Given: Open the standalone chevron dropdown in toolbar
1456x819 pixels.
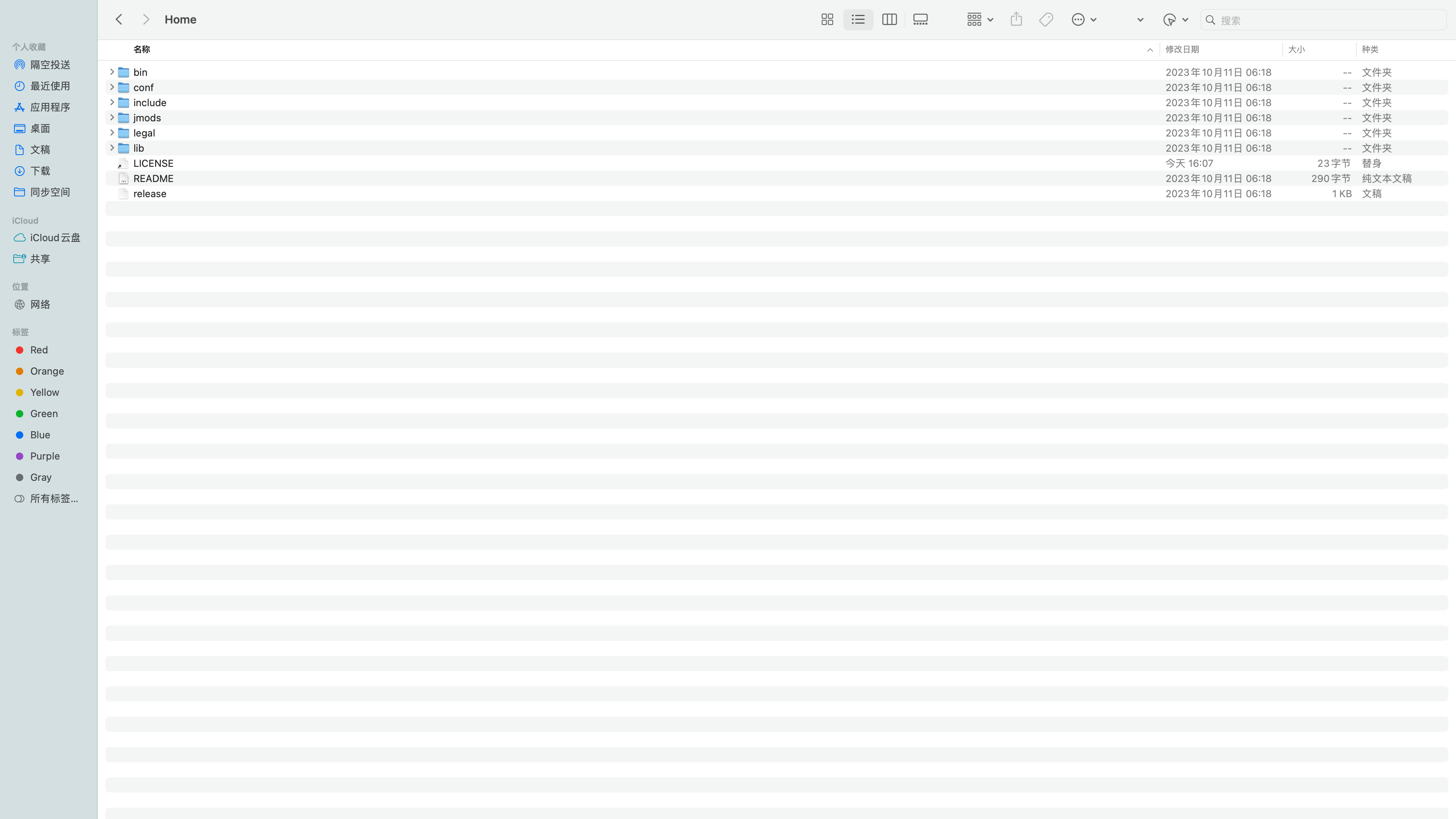Looking at the screenshot, I should click(1140, 20).
